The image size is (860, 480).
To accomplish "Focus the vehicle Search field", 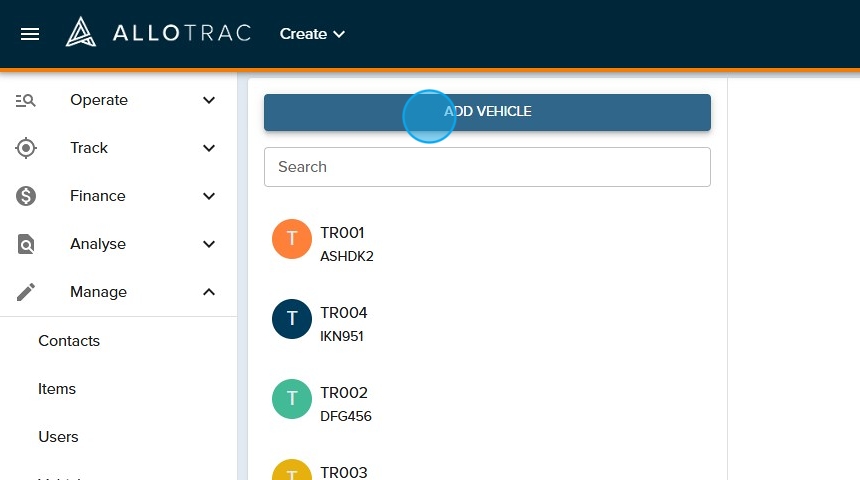I will click(487, 167).
